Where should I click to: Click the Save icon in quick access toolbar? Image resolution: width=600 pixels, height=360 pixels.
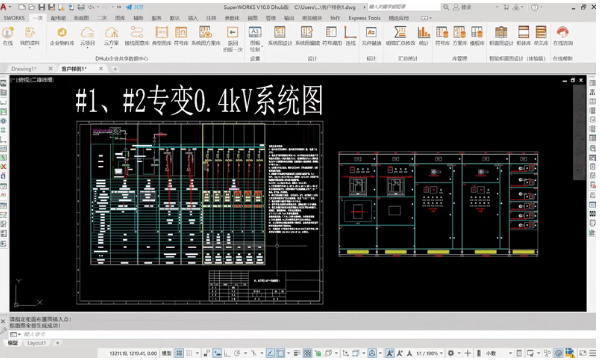pyautogui.click(x=42, y=7)
